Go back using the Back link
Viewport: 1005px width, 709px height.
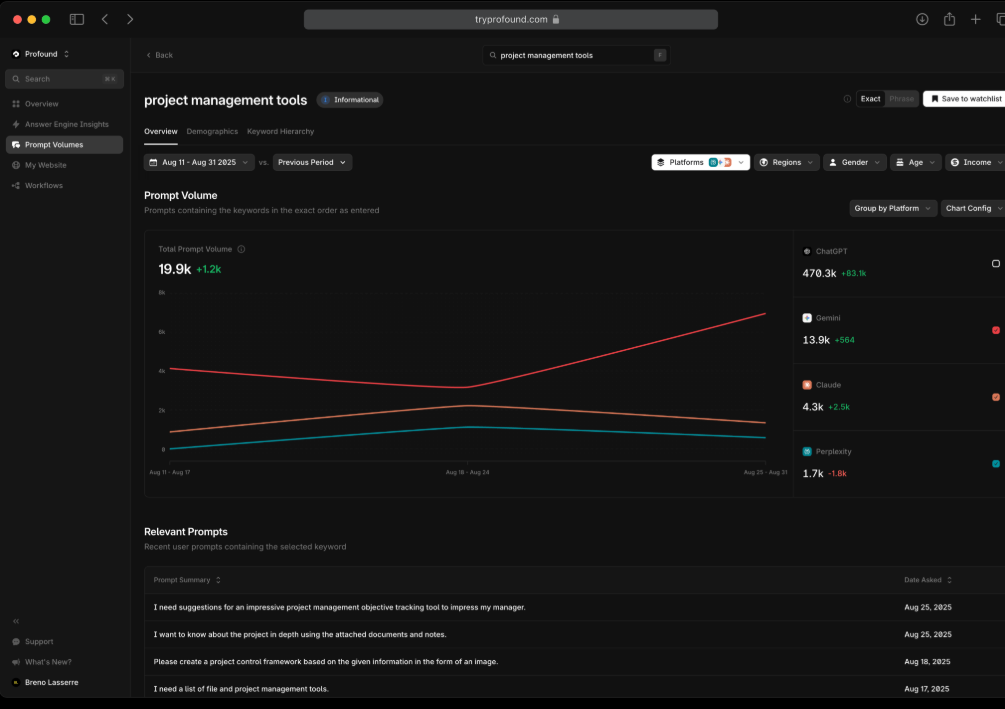point(159,55)
